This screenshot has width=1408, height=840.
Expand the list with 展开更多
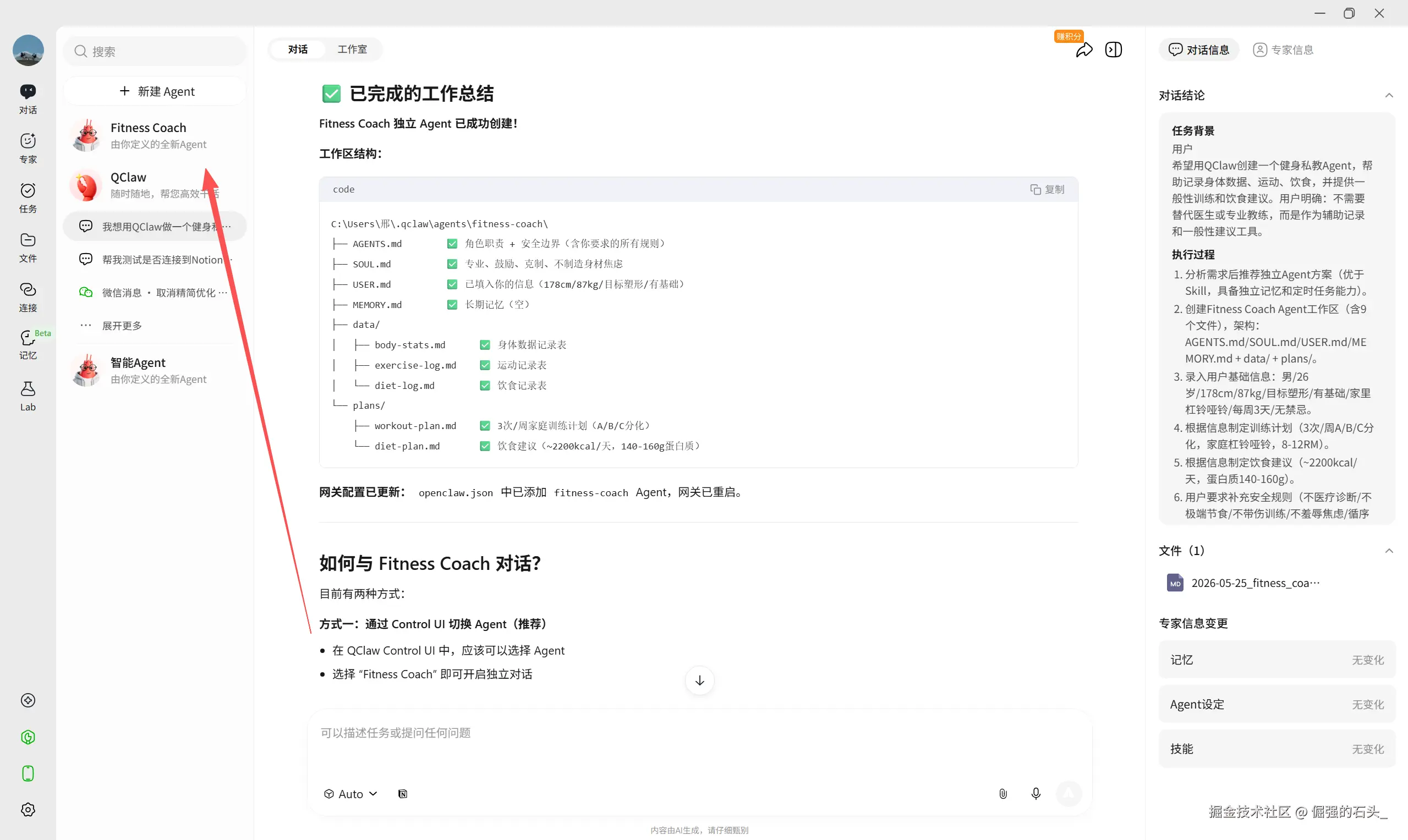point(155,325)
